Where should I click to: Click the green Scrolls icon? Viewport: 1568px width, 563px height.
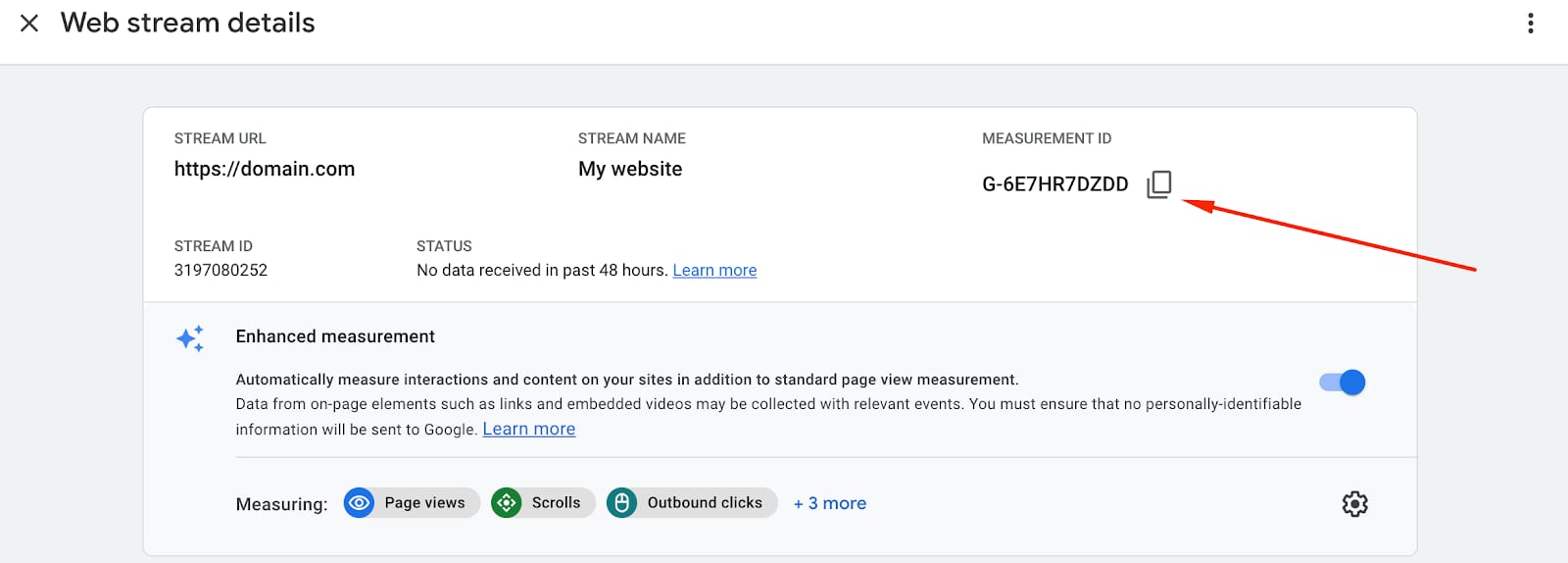tap(507, 503)
